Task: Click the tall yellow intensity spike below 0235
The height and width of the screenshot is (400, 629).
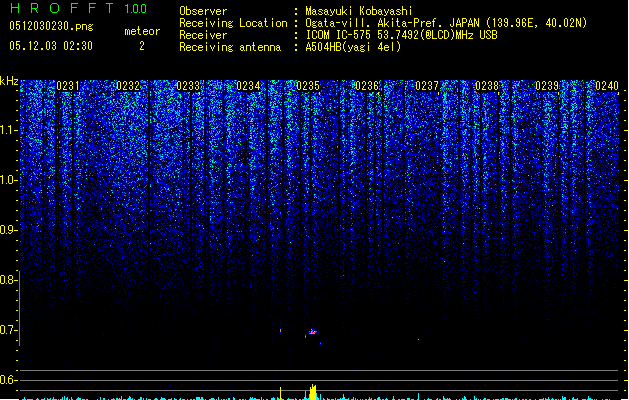Action: click(313, 392)
